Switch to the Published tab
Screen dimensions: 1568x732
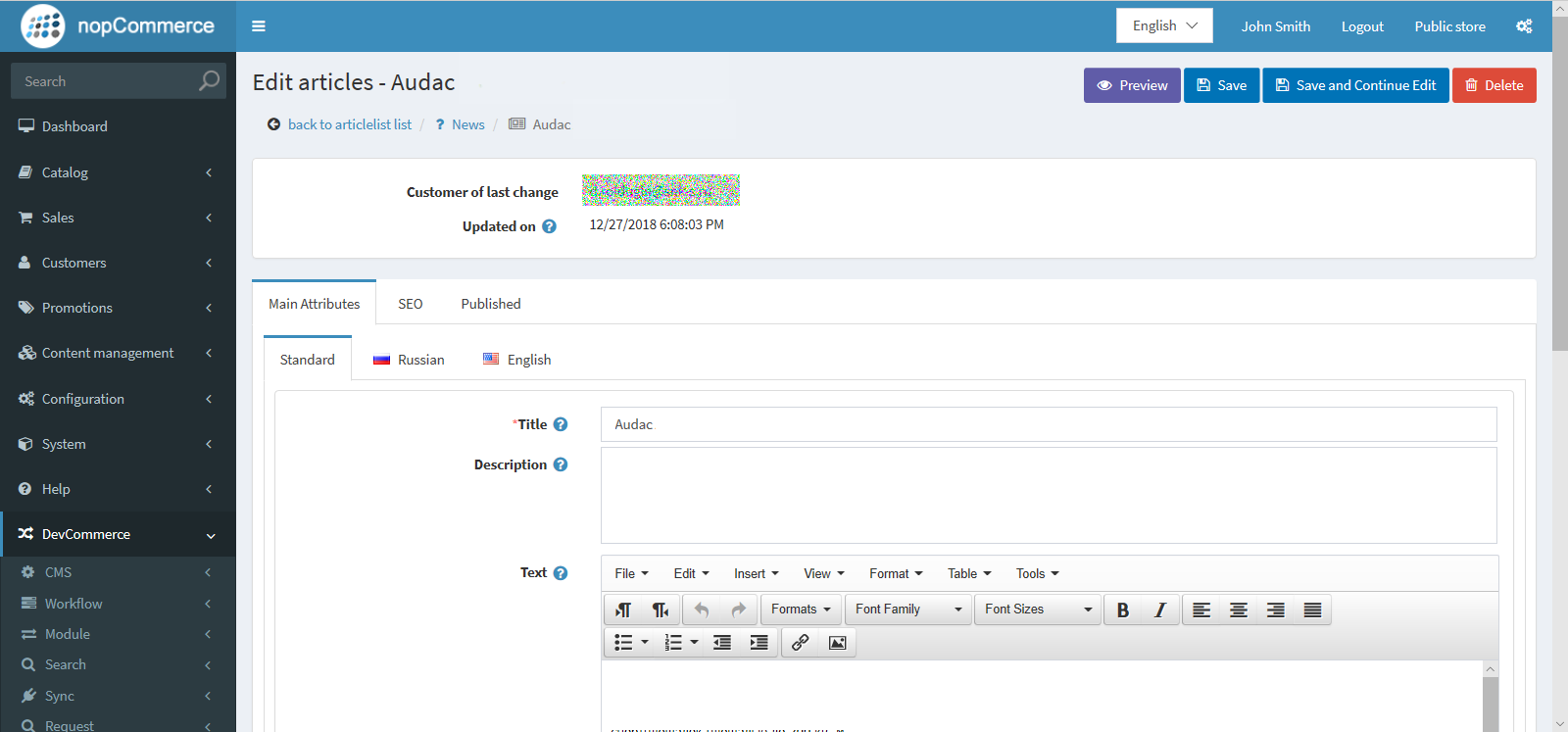coord(491,304)
